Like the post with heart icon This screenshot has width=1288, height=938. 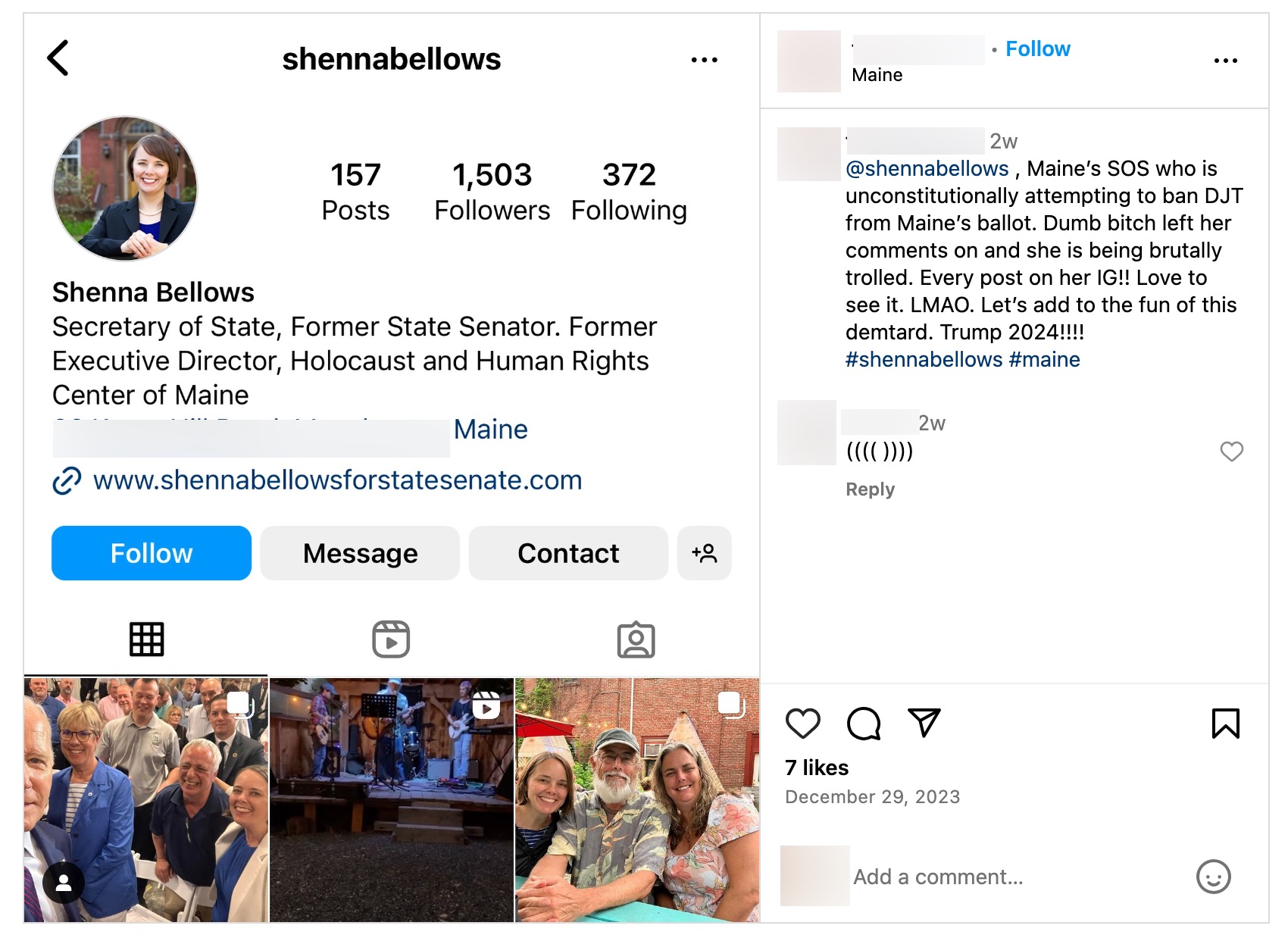(802, 724)
